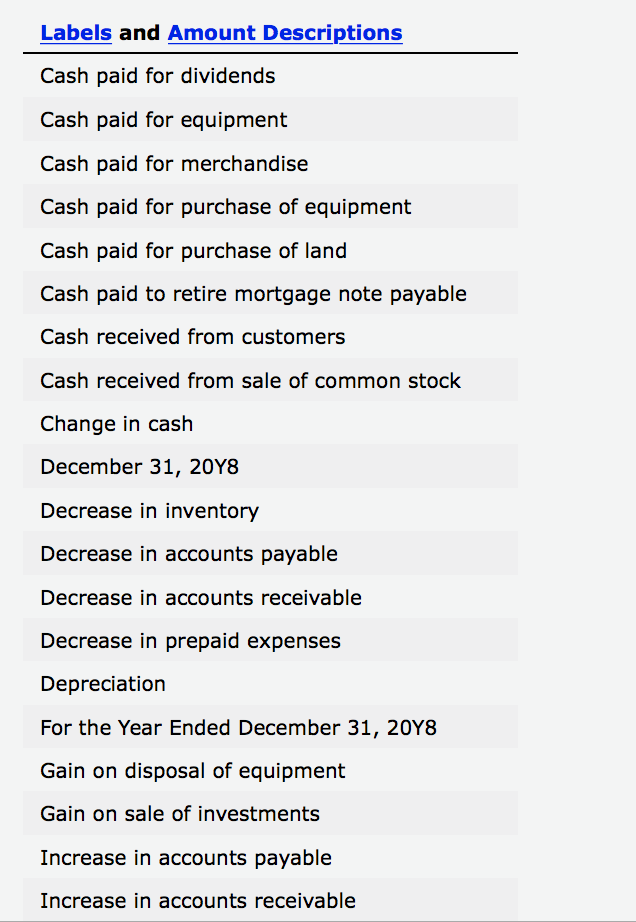This screenshot has width=636, height=922.
Task: Choose "Cash paid for equipment" entry
Action: [x=164, y=120]
